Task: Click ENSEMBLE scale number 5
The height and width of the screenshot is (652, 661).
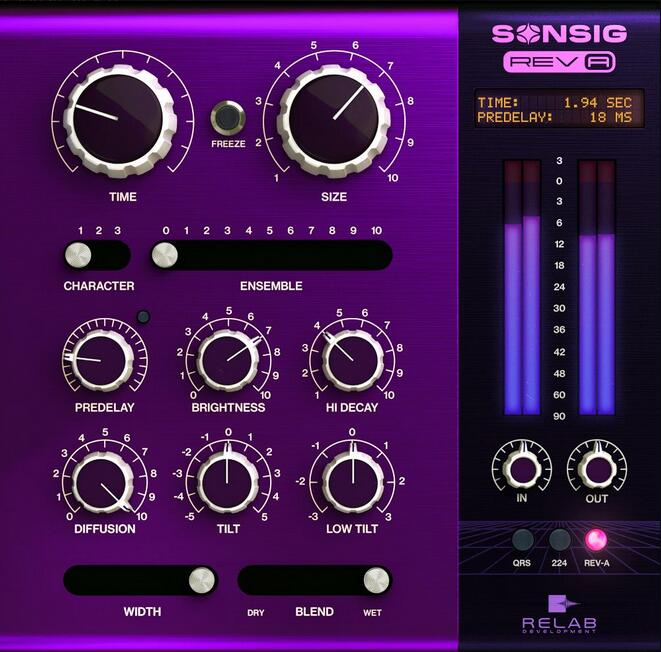Action: click(x=269, y=231)
